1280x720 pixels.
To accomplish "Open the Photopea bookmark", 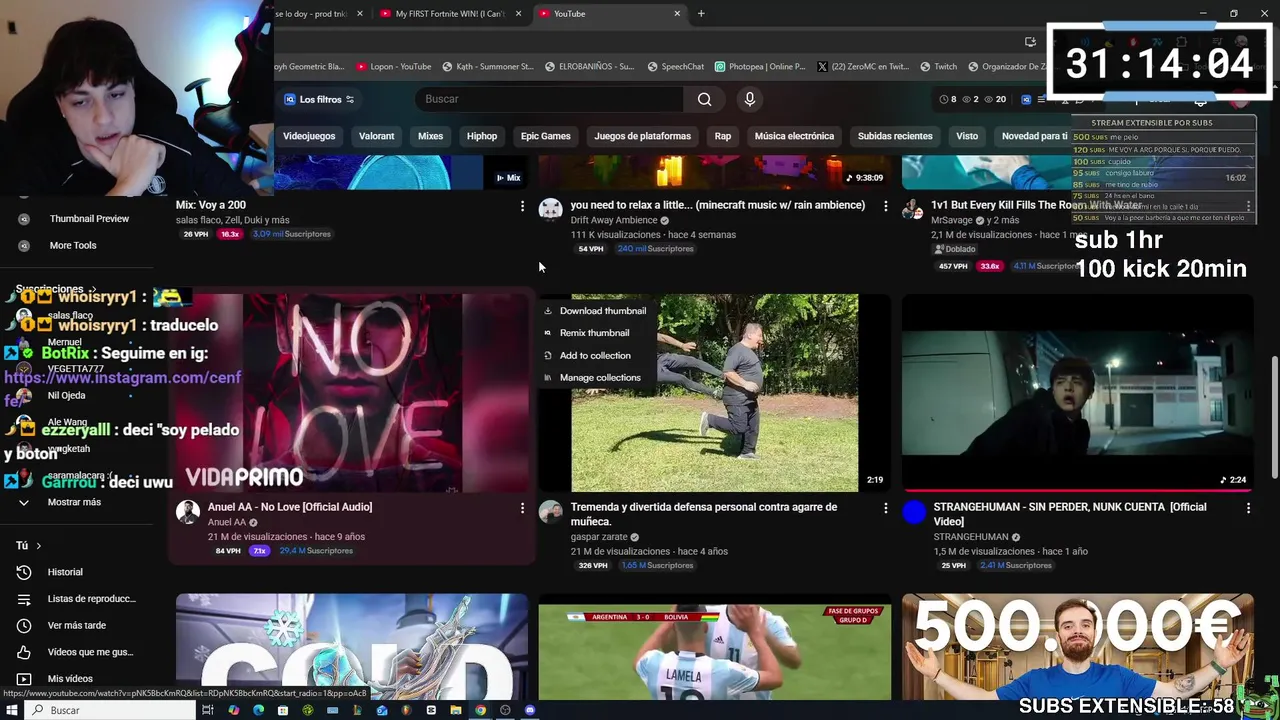I will 760,66.
